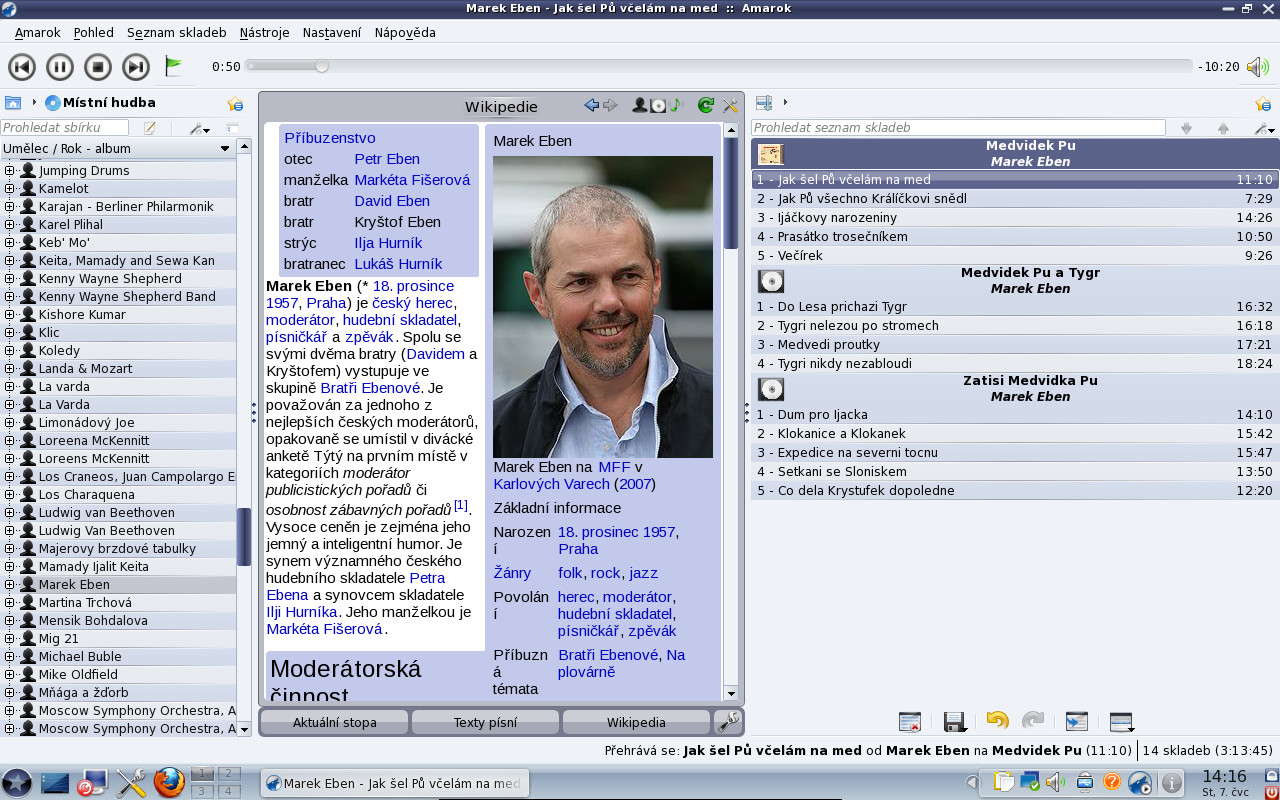
Task: Select track Ijáčkovy narozeniny in playlist
Action: click(1015, 218)
